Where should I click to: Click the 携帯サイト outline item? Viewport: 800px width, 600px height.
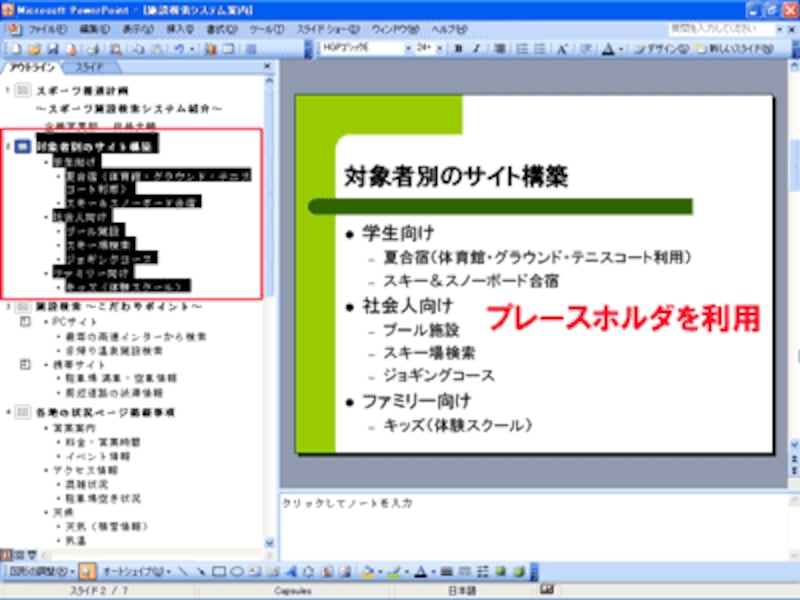click(79, 365)
